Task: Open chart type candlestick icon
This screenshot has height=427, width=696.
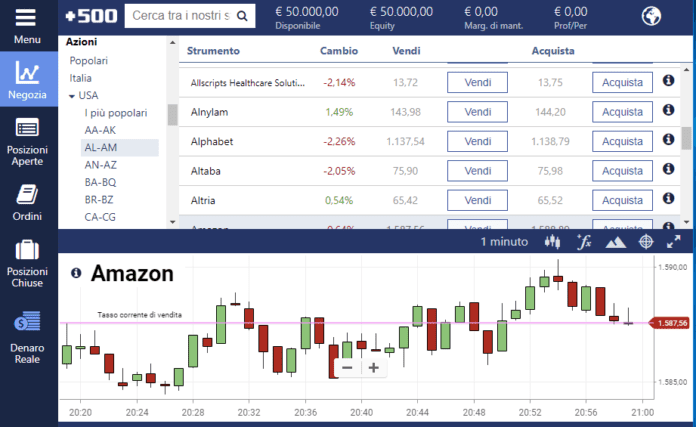Action: [x=552, y=242]
